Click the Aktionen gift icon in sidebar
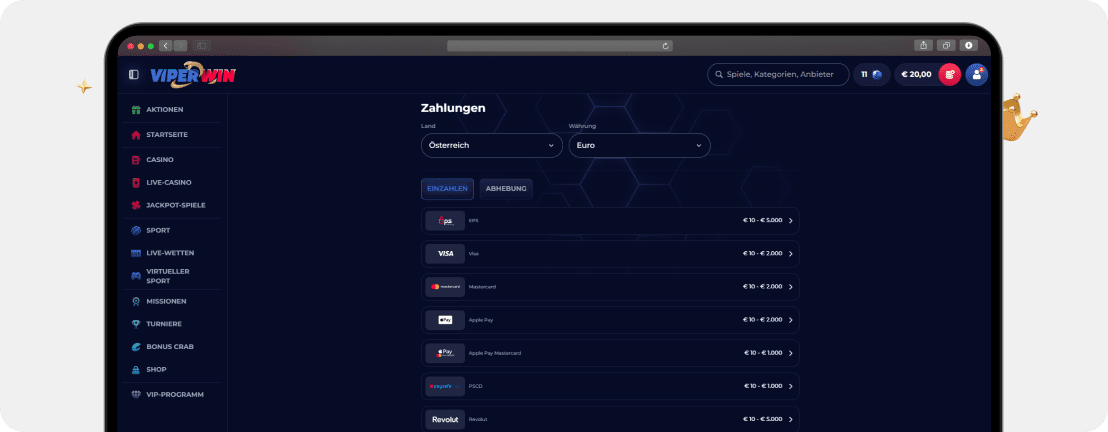Screen dimensions: 1108x432 tap(136, 109)
